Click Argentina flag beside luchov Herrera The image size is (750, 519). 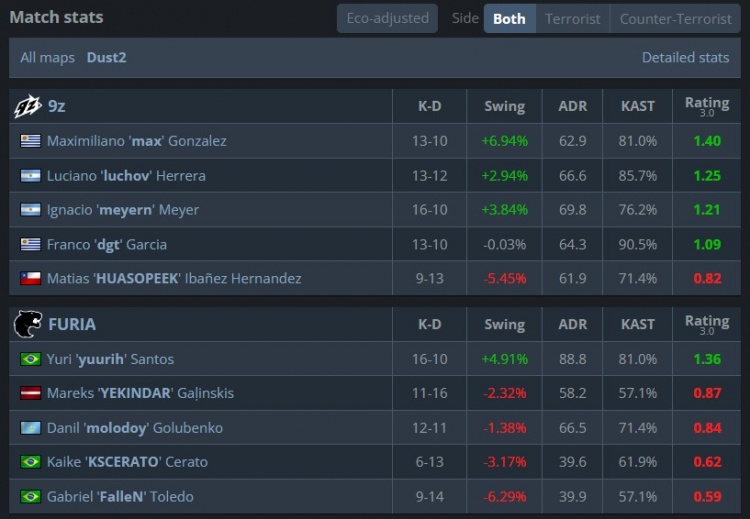pos(31,176)
